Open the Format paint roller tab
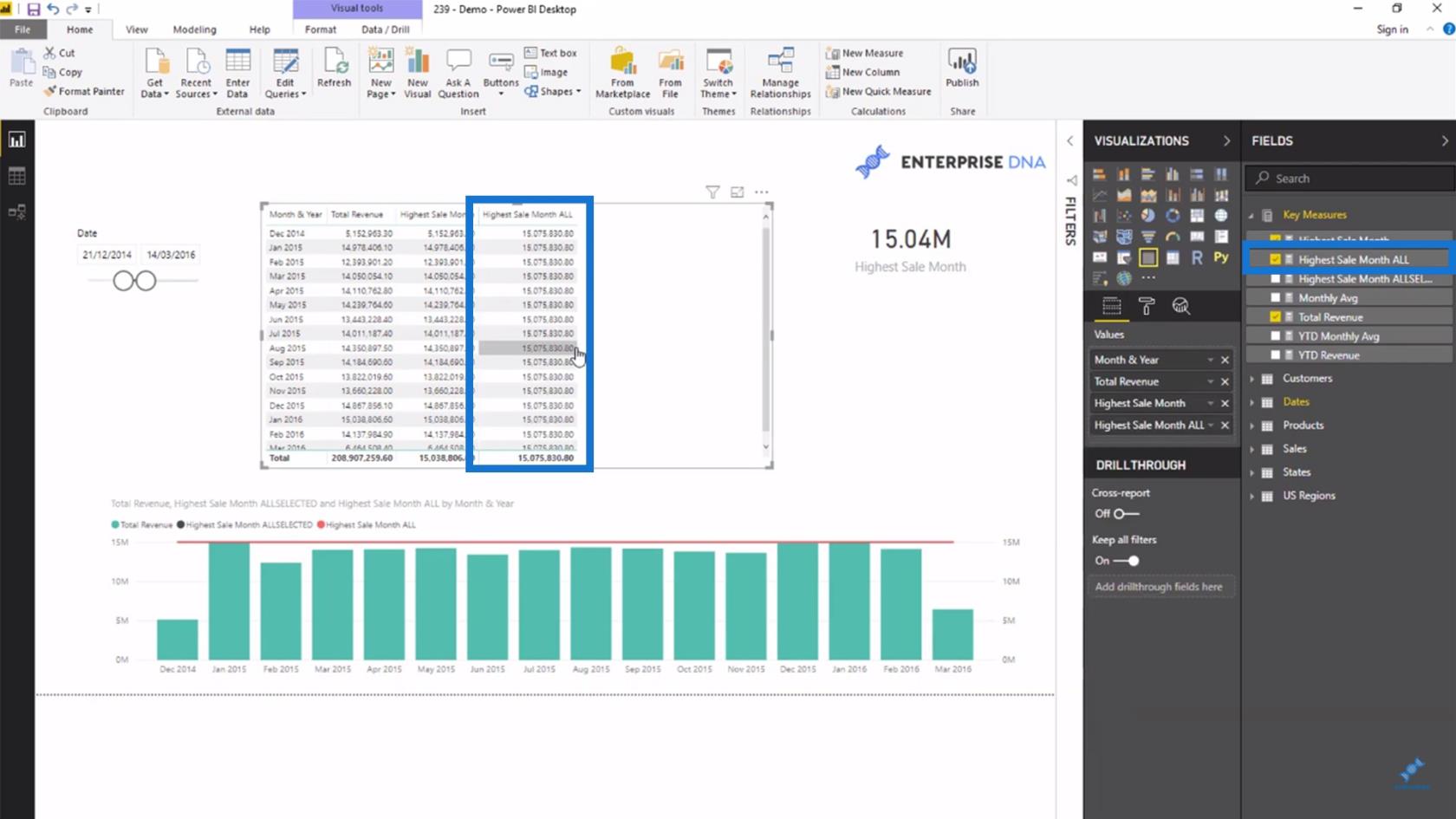Viewport: 1456px width, 819px height. [x=1147, y=306]
